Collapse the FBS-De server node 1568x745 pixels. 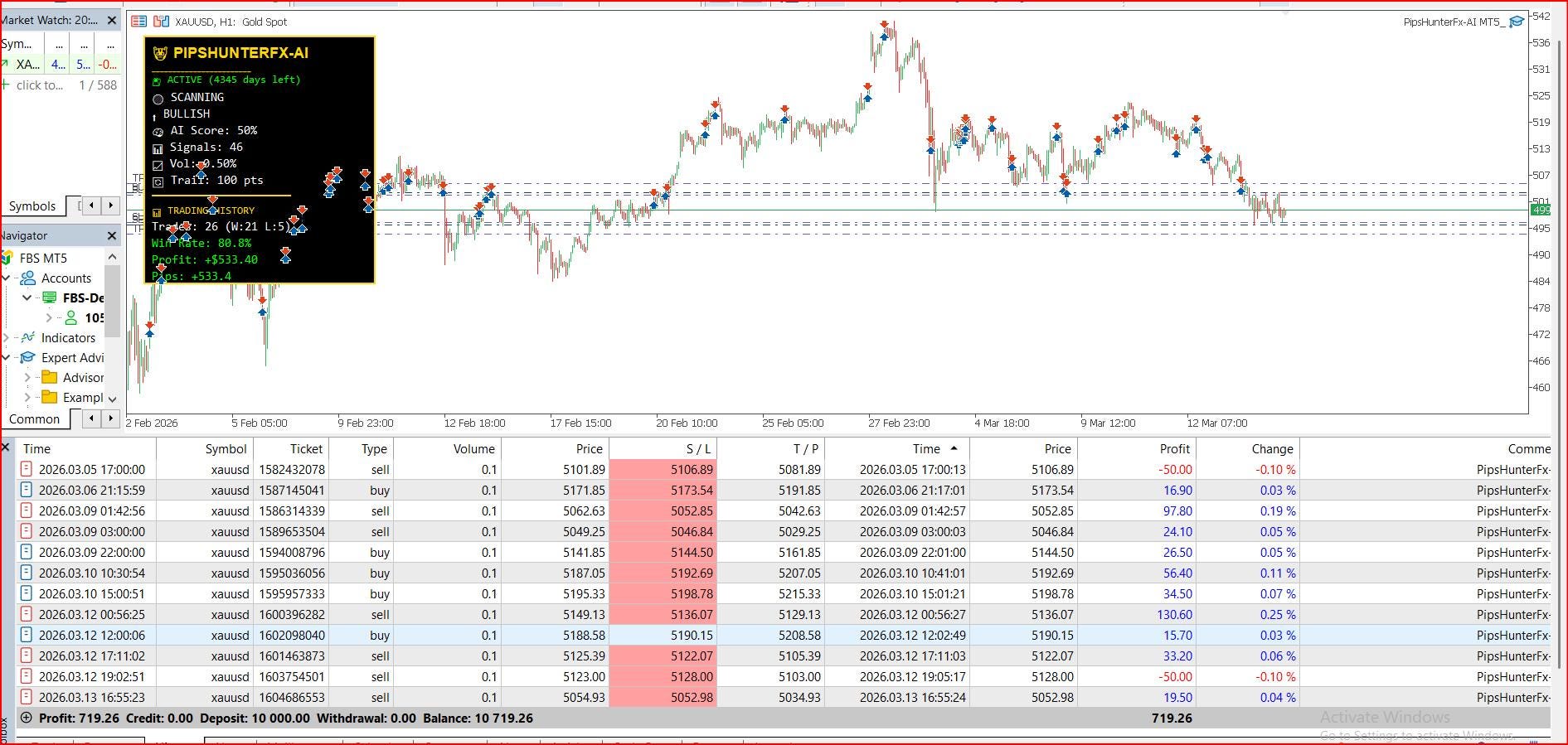(27, 298)
